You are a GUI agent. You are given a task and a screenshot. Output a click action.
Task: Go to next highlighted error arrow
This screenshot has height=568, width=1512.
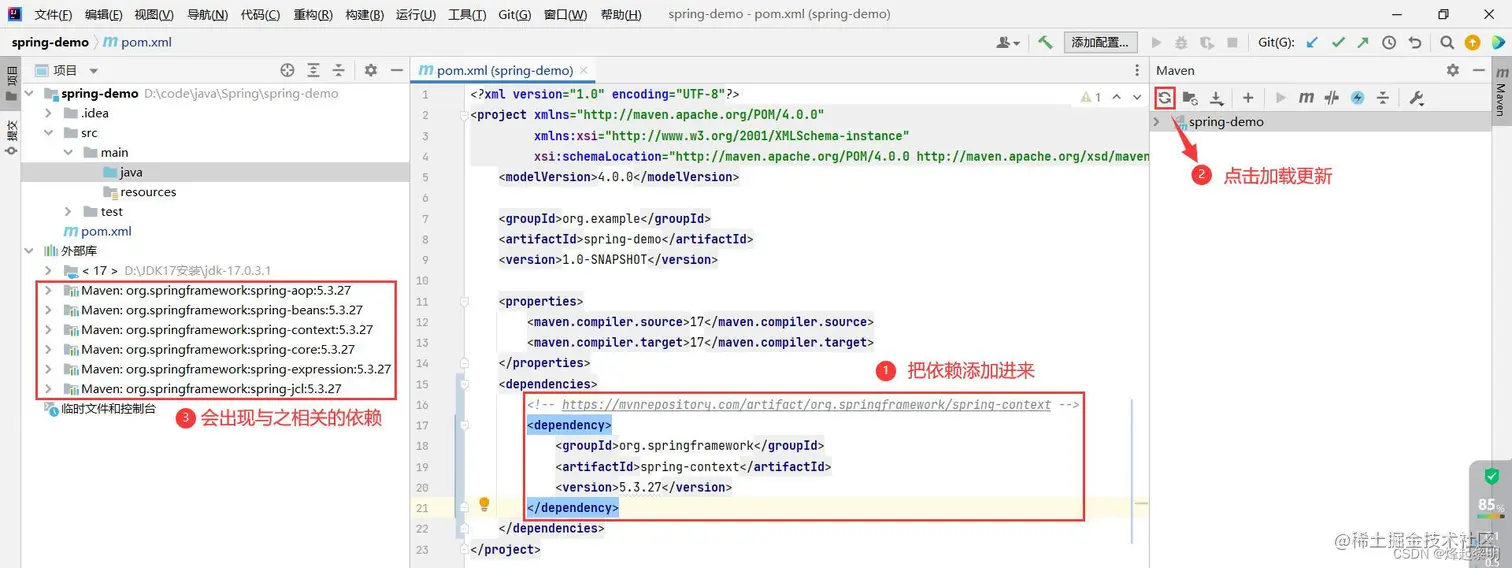pos(1136,97)
